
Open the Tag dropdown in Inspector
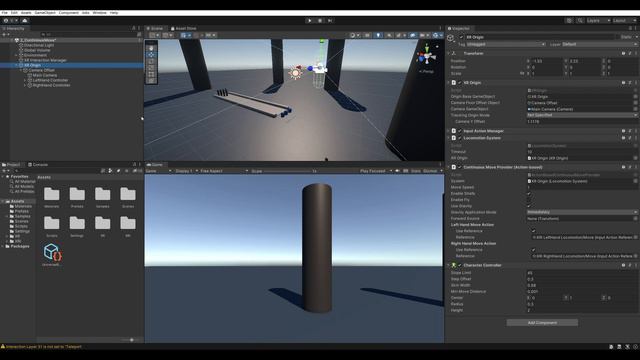(506, 44)
